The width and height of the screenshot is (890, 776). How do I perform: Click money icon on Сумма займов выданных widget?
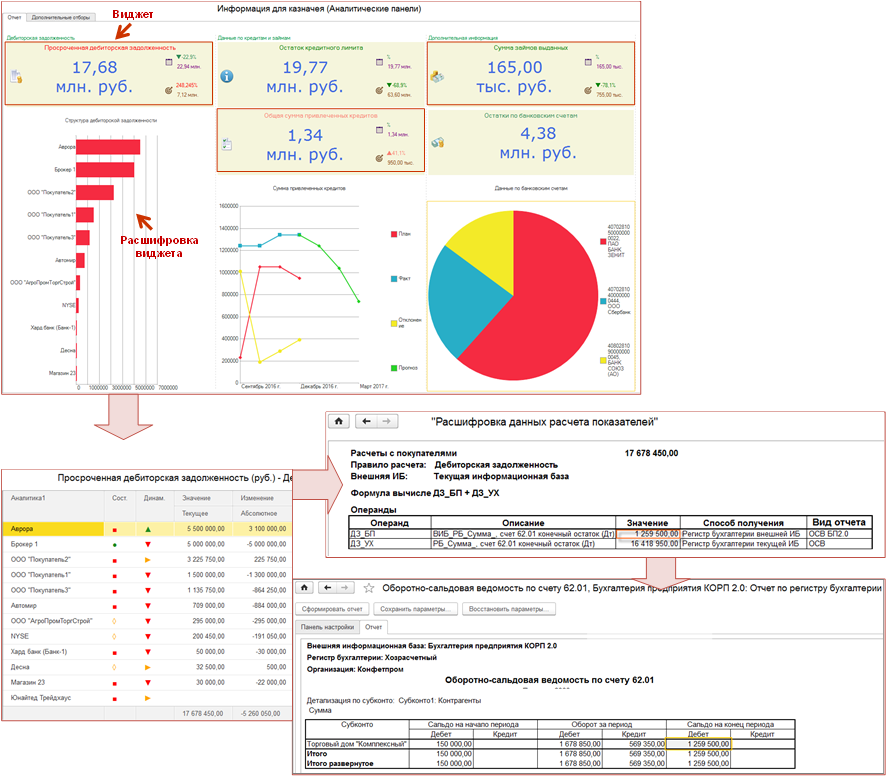(x=437, y=76)
